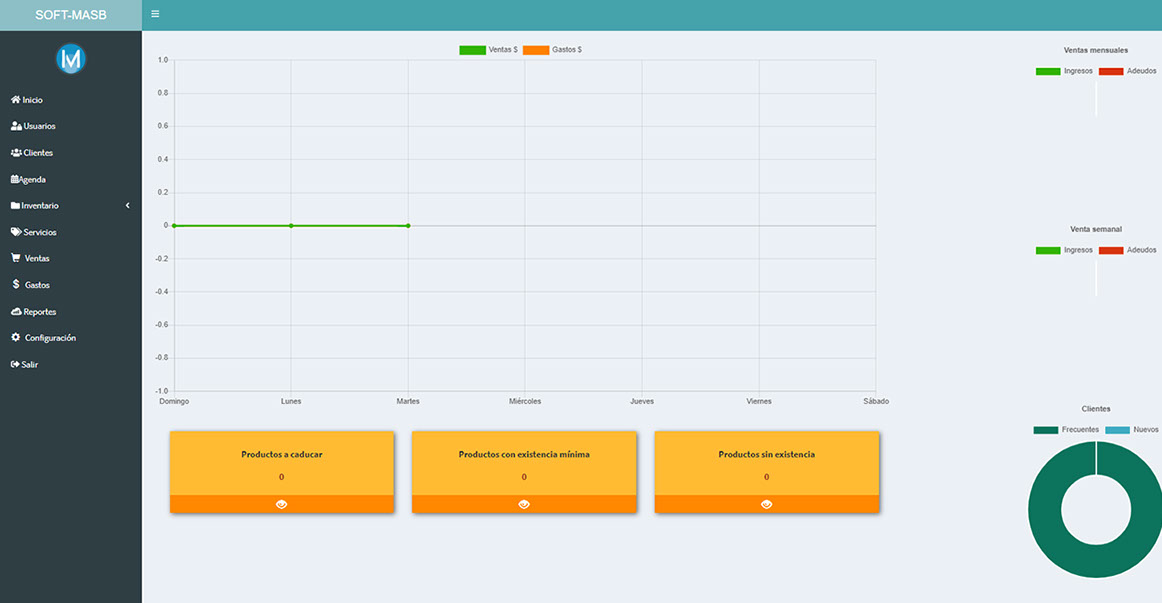
Task: Click the dollar sign icon for Gastos
Action: click(15, 285)
